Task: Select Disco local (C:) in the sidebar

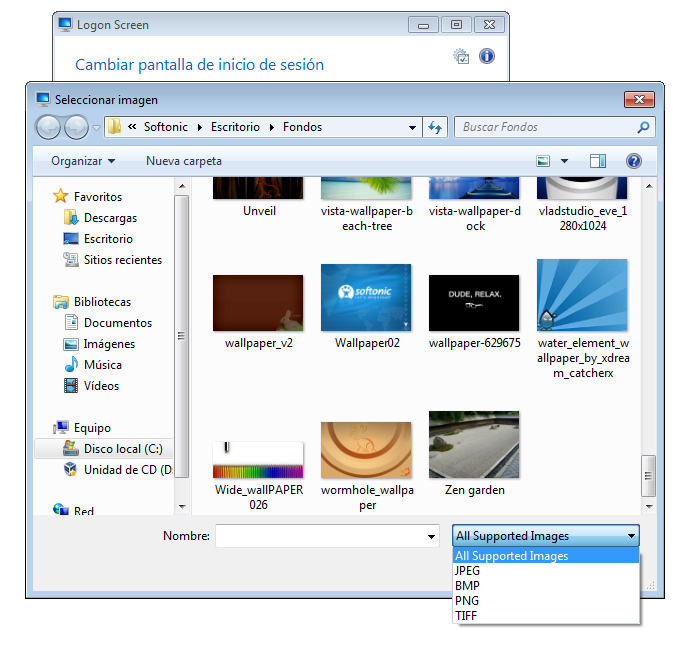Action: pos(122,449)
